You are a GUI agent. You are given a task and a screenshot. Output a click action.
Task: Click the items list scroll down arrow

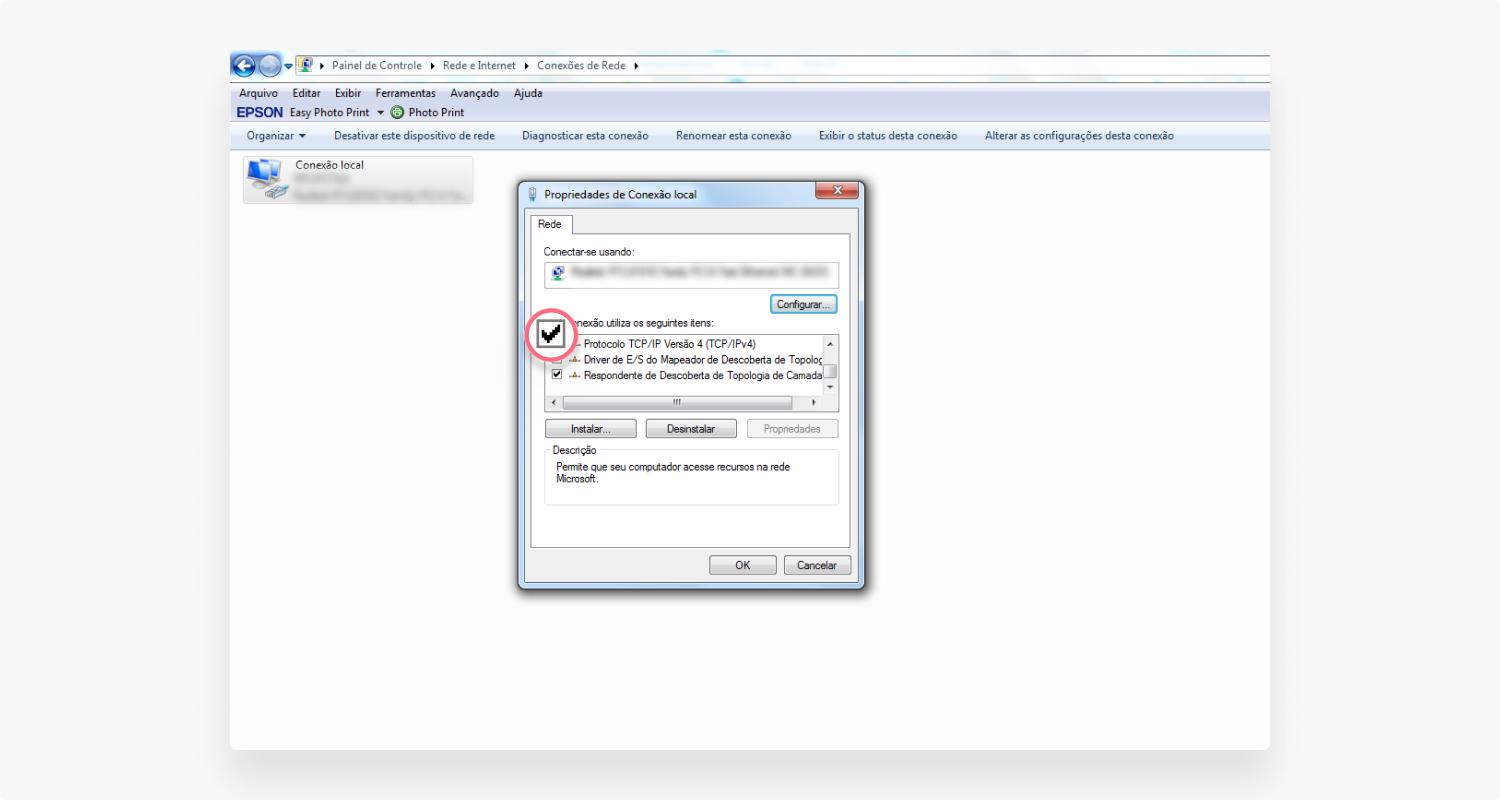click(830, 387)
